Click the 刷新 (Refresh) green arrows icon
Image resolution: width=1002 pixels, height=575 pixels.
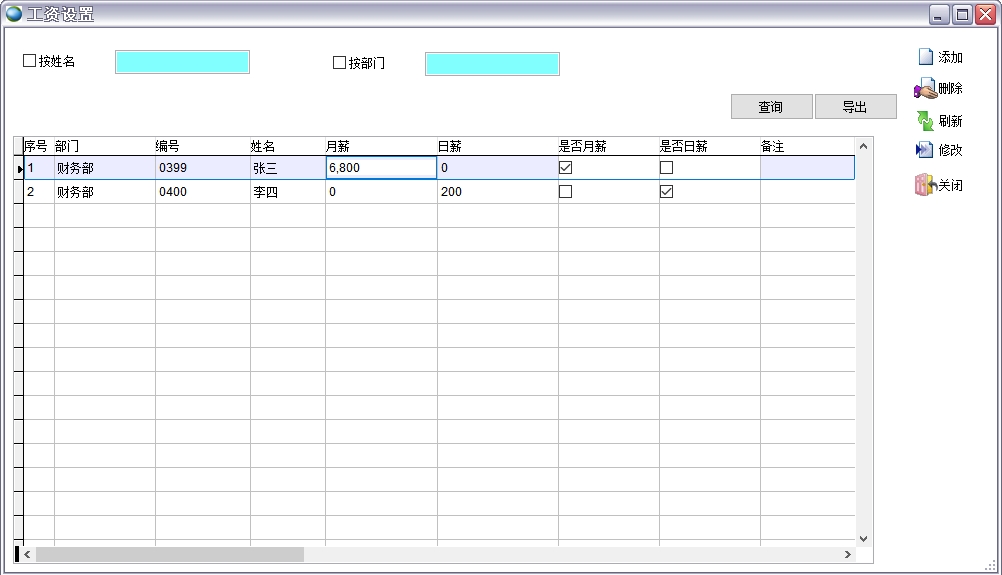tap(925, 121)
